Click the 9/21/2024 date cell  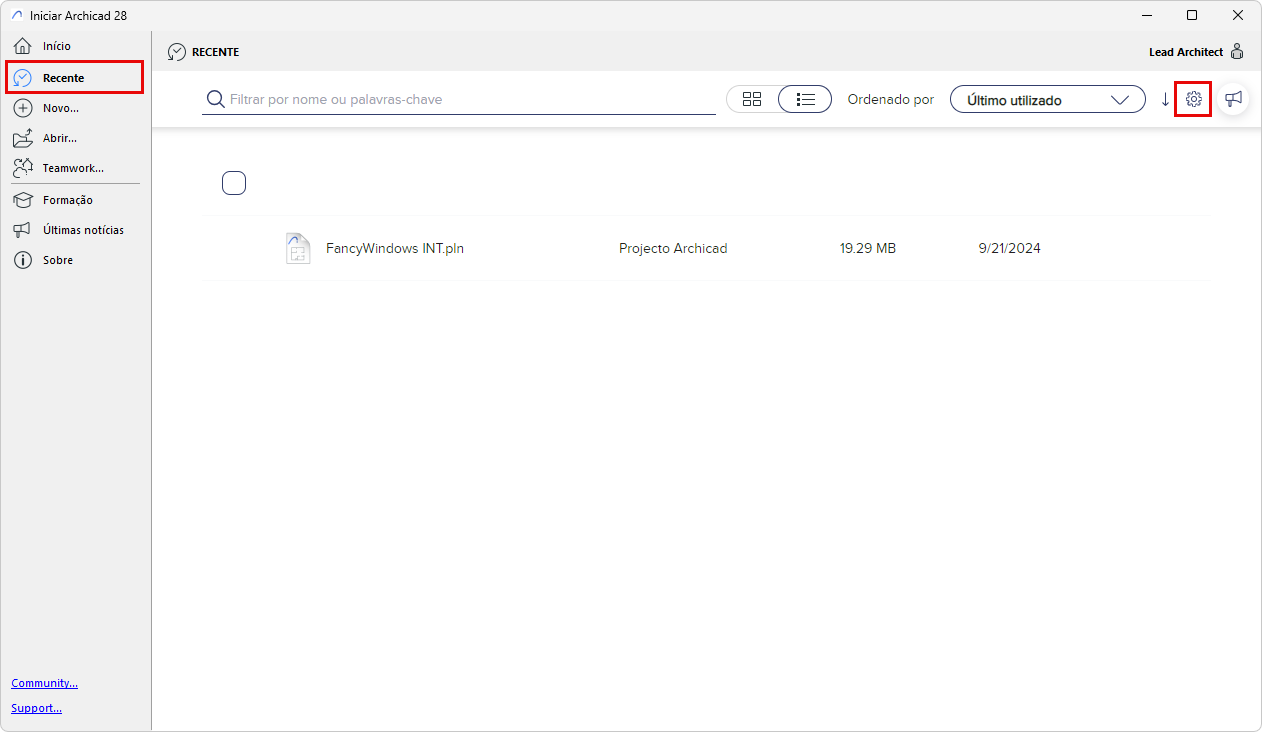[1009, 248]
